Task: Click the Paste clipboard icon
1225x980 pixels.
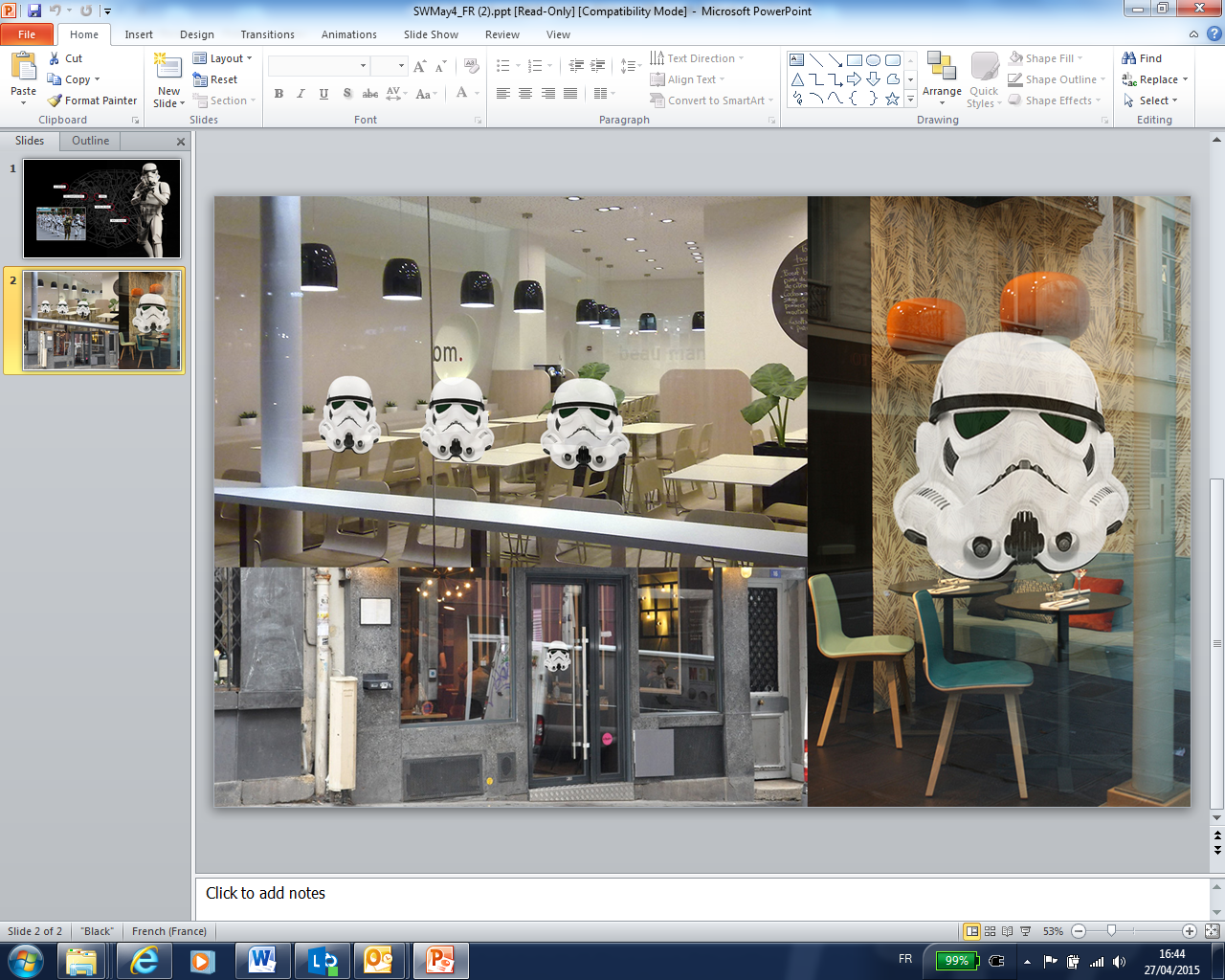Action: pyautogui.click(x=23, y=67)
